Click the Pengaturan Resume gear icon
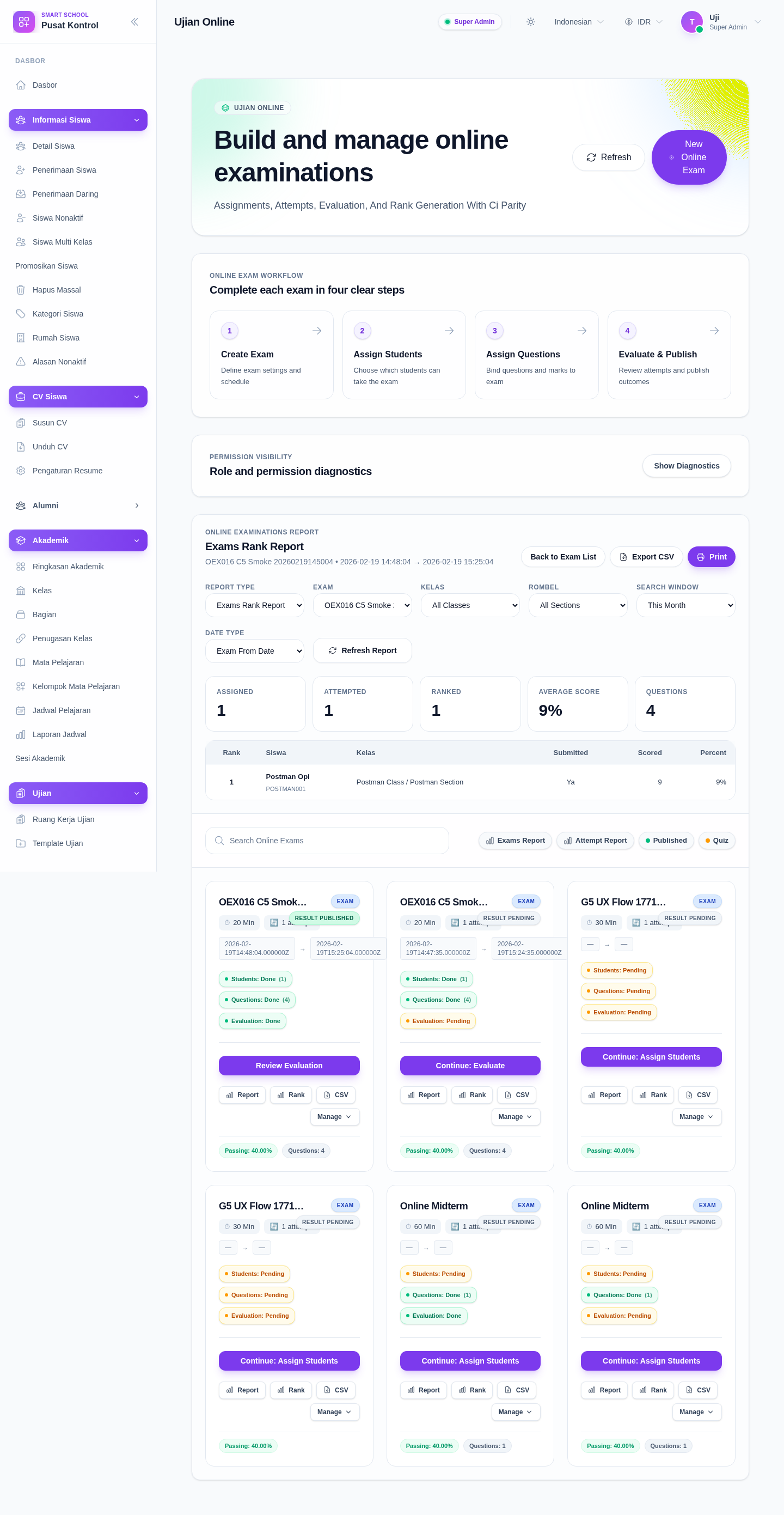This screenshot has height=1515, width=784. click(21, 471)
